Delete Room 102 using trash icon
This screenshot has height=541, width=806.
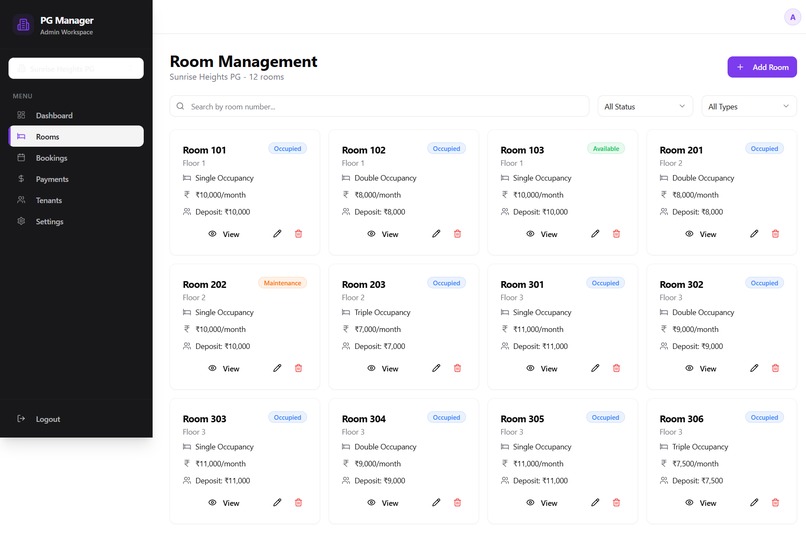point(457,233)
